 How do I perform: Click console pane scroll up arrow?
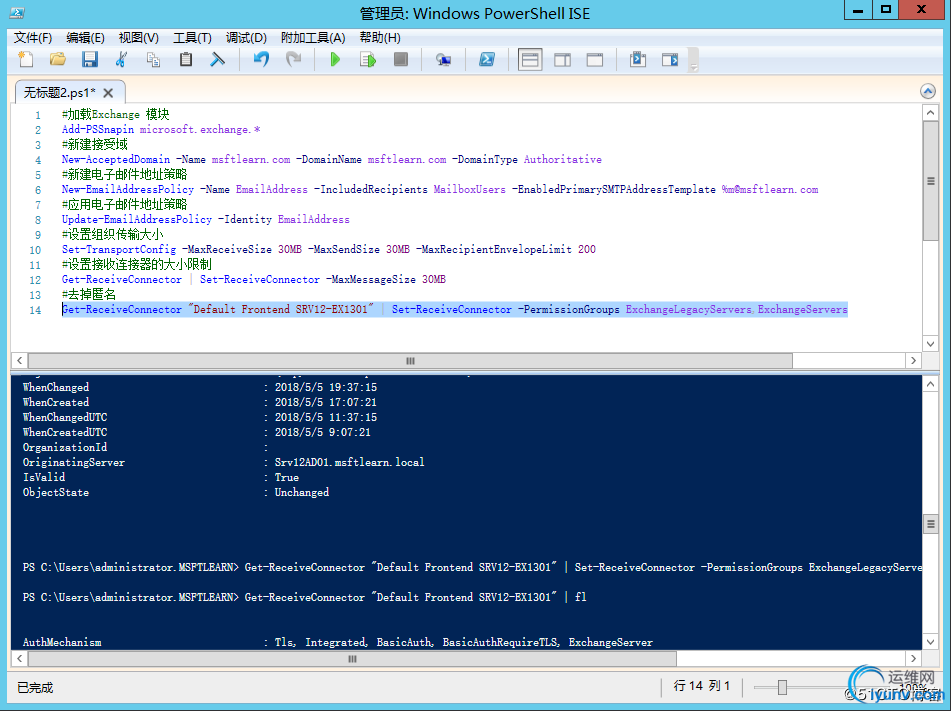(x=930, y=384)
